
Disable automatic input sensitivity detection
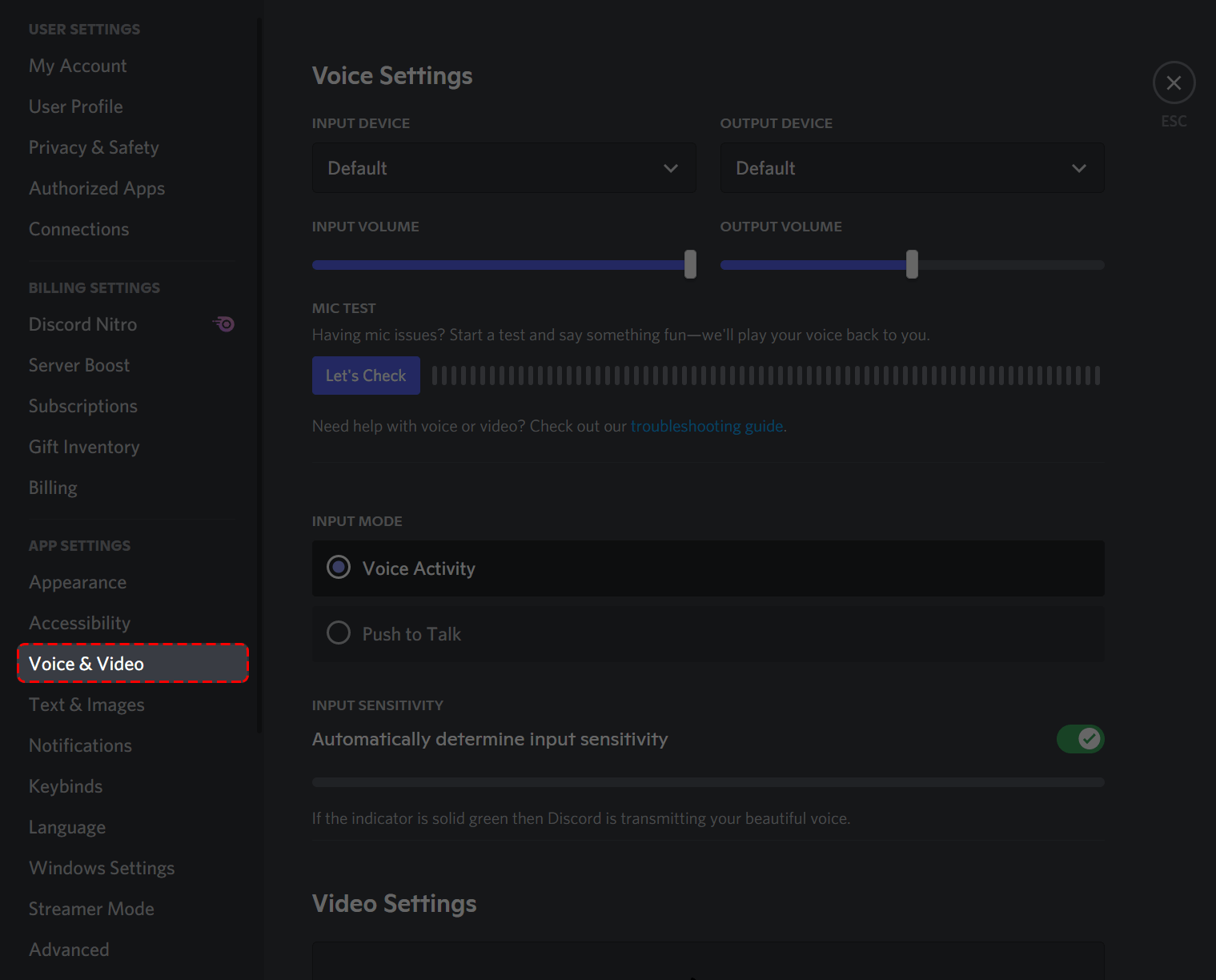tap(1081, 739)
